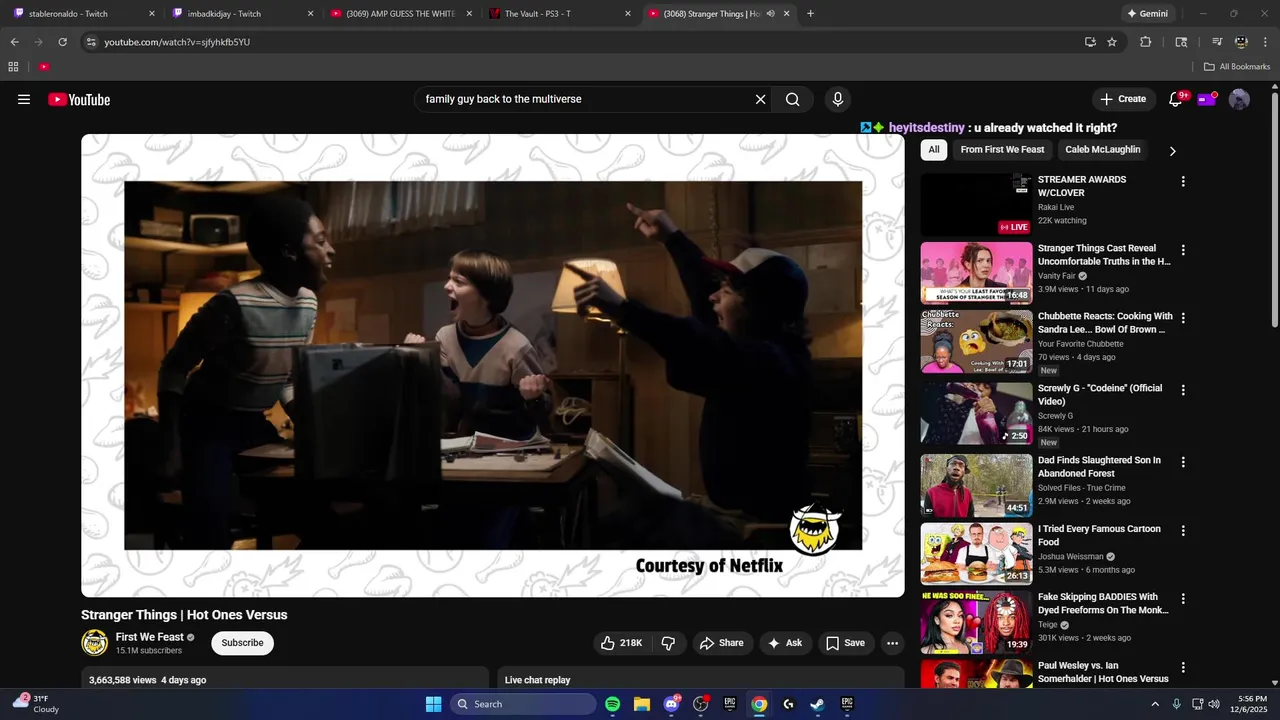Ask about this video with Ask button
Image resolution: width=1280 pixels, height=720 pixels.
click(x=785, y=643)
